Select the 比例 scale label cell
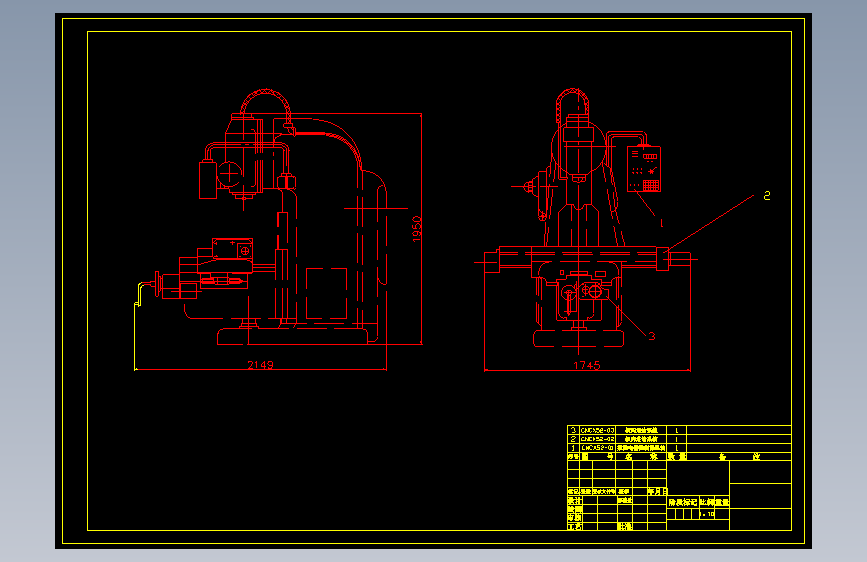This screenshot has width=867, height=562. coord(707,502)
